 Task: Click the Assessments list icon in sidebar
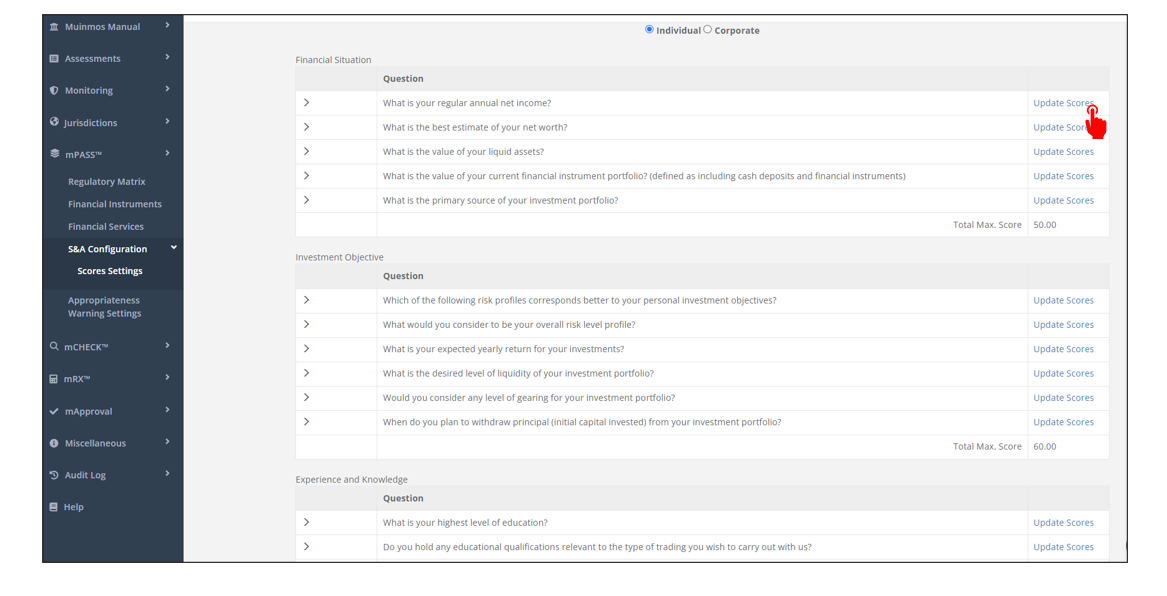tap(54, 59)
